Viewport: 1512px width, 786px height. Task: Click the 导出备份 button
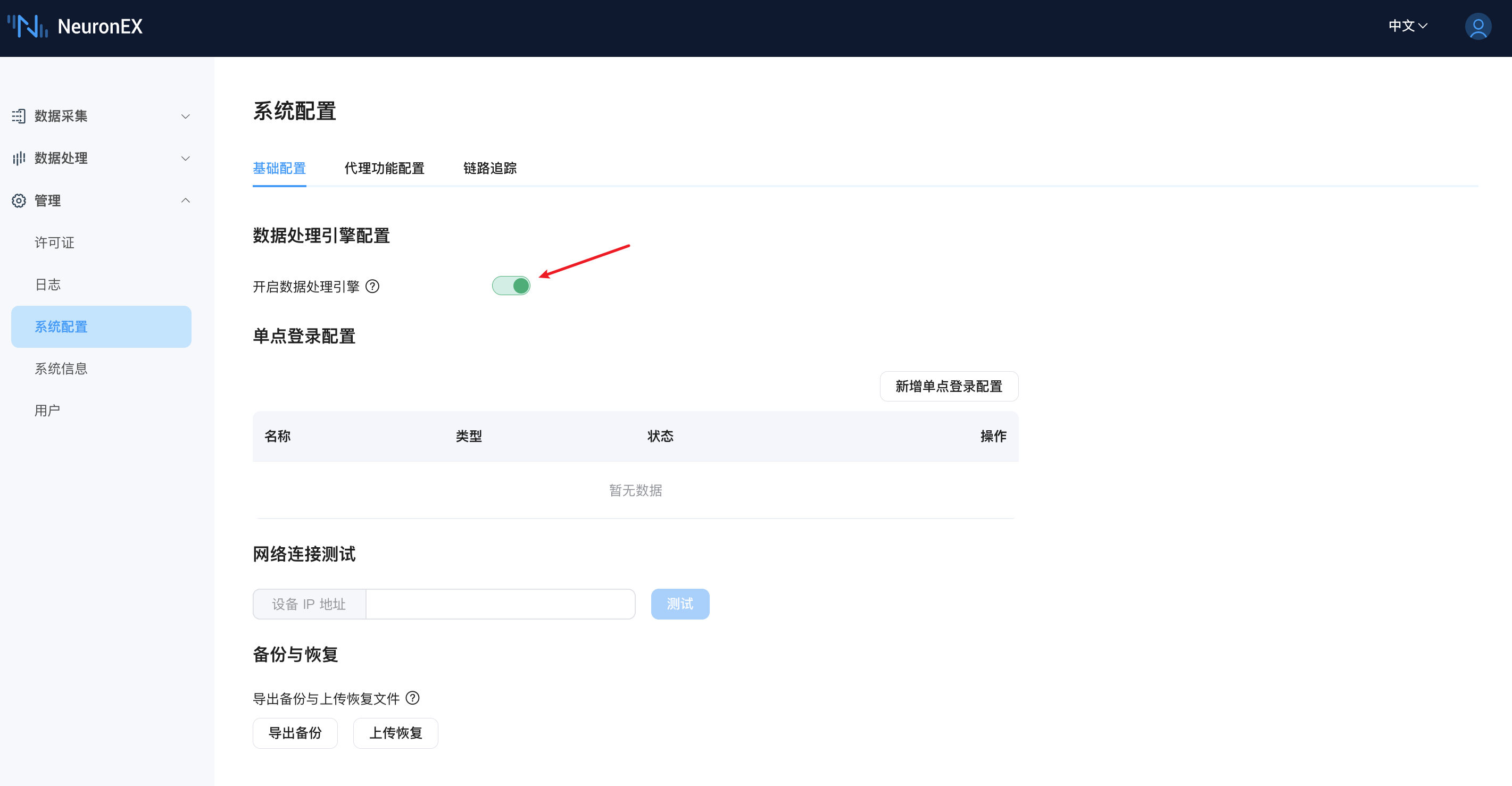[x=295, y=733]
